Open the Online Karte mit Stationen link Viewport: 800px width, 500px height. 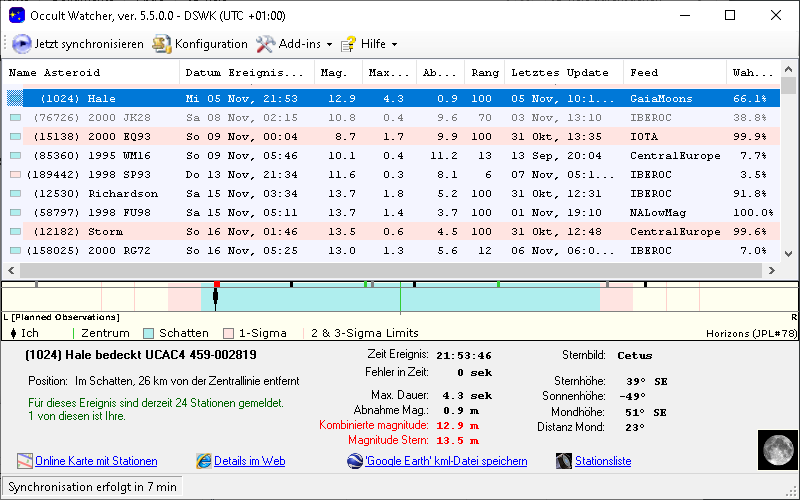[x=96, y=461]
